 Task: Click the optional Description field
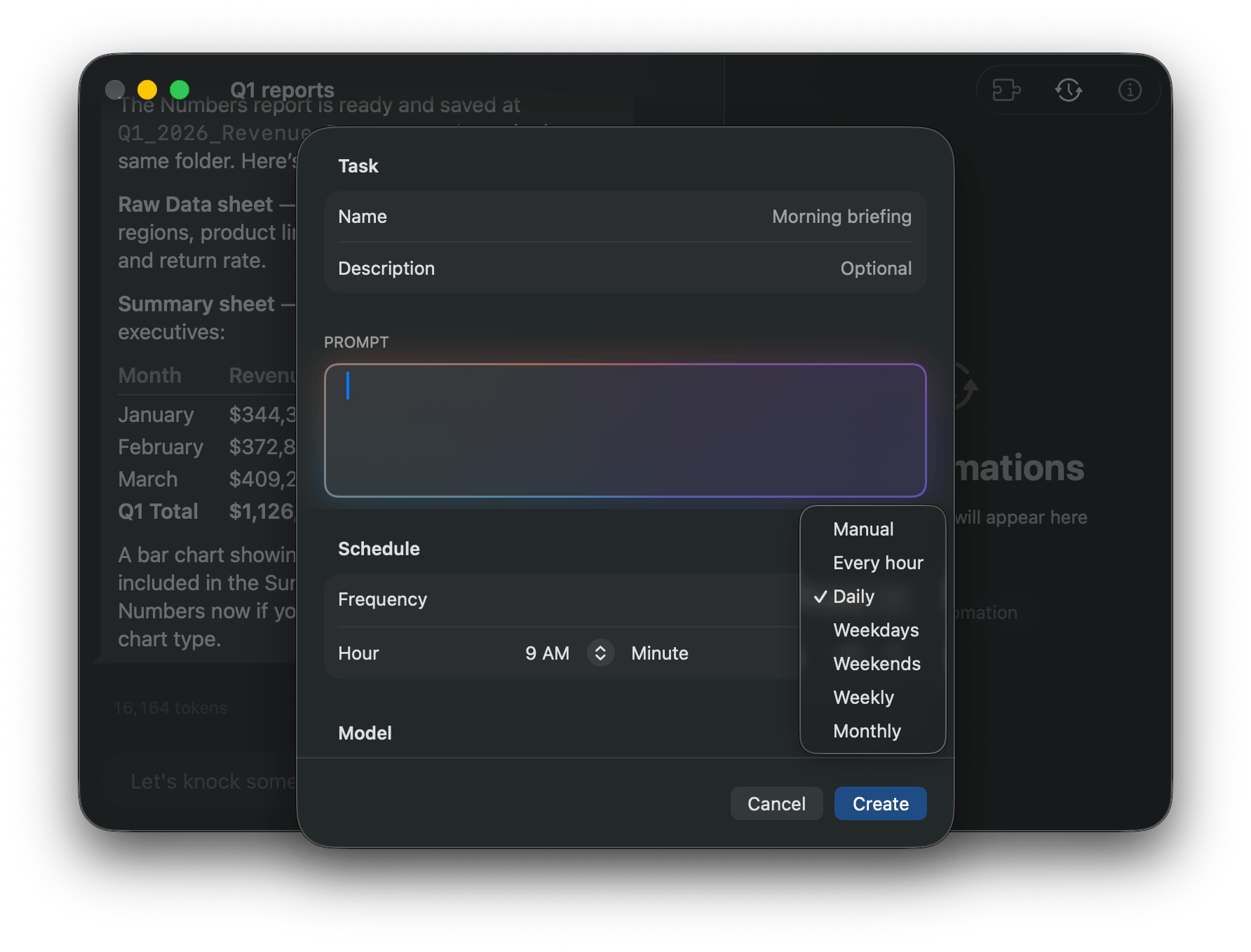(876, 268)
